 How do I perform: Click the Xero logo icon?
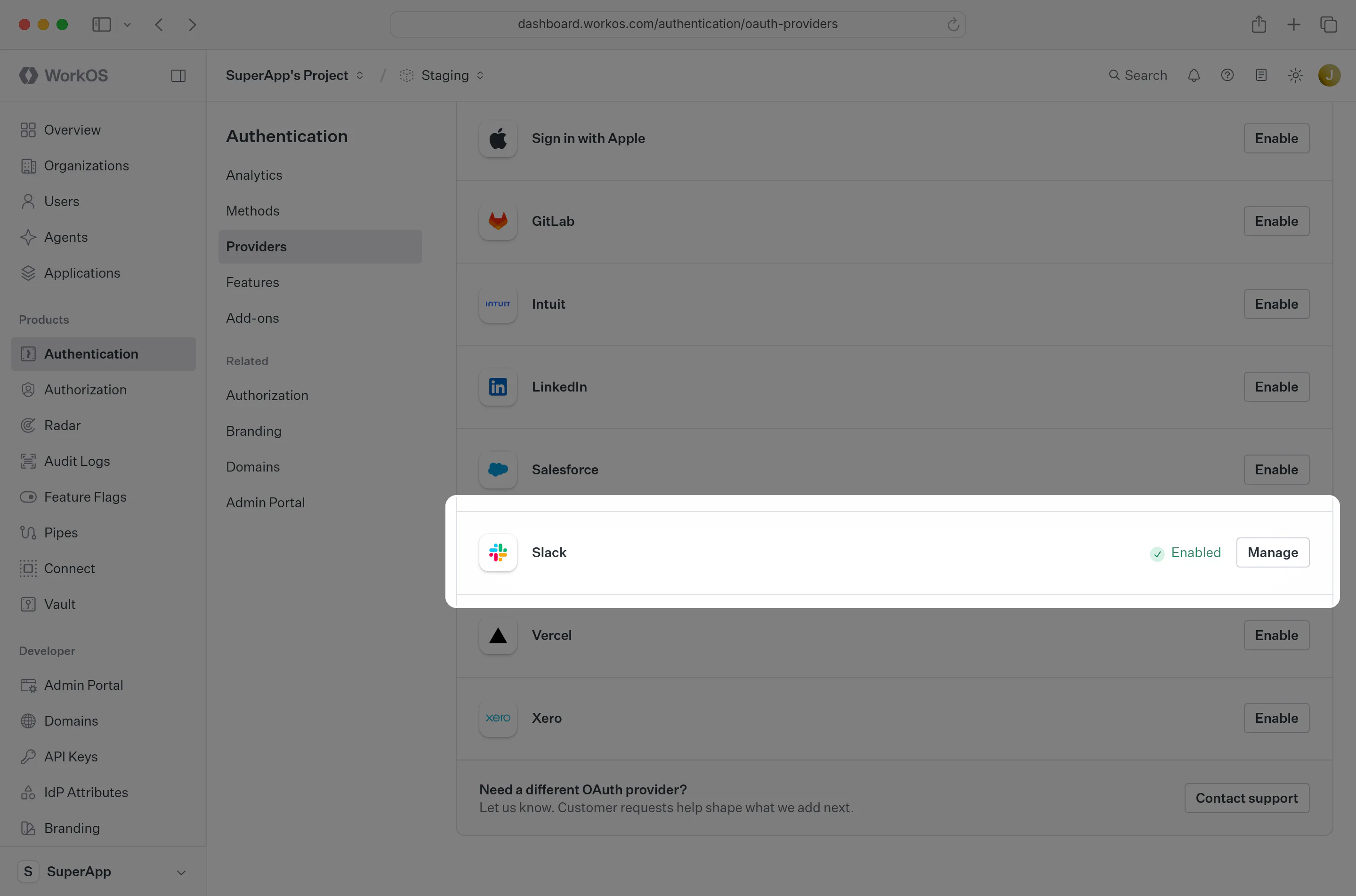point(498,718)
